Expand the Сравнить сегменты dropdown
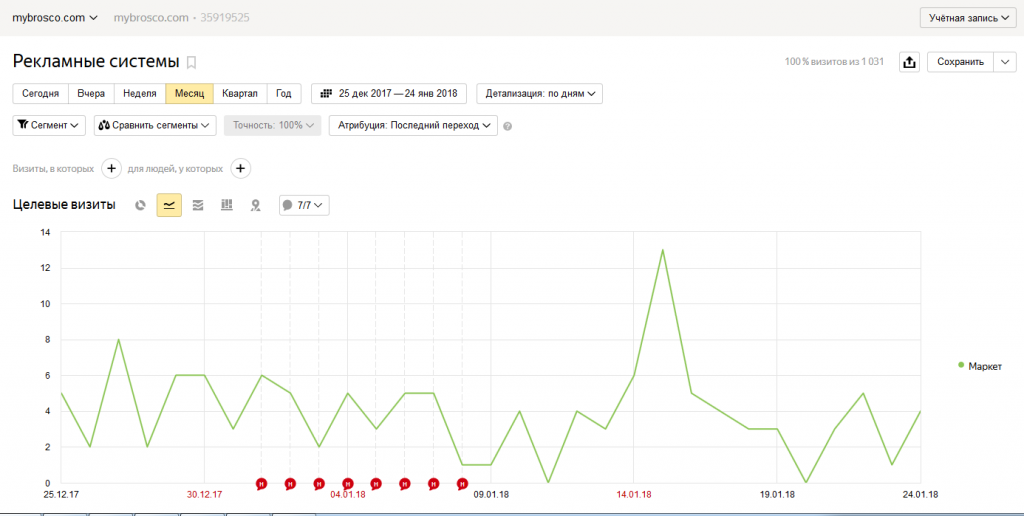 [x=155, y=125]
